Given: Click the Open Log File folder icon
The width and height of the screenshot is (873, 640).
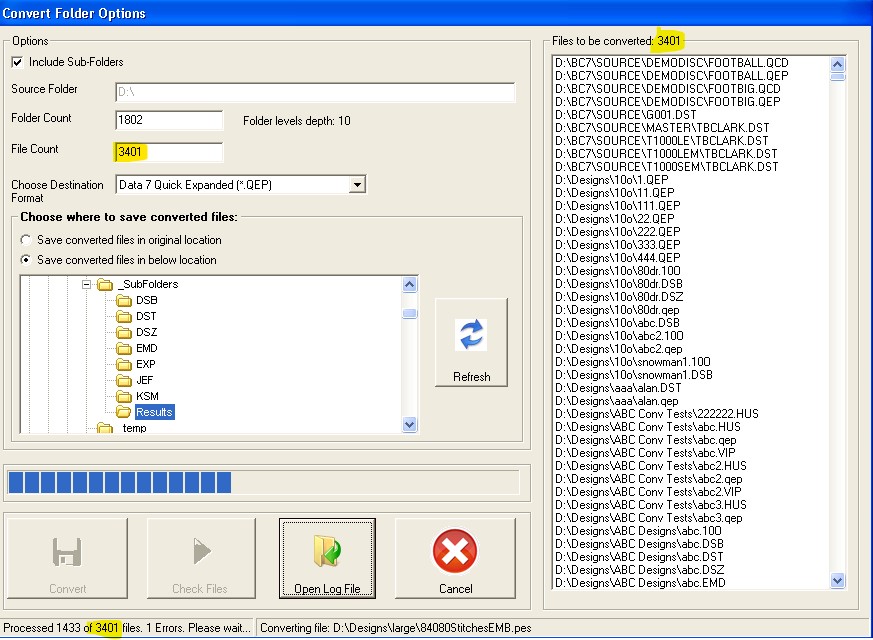Looking at the screenshot, I should pyautogui.click(x=327, y=550).
